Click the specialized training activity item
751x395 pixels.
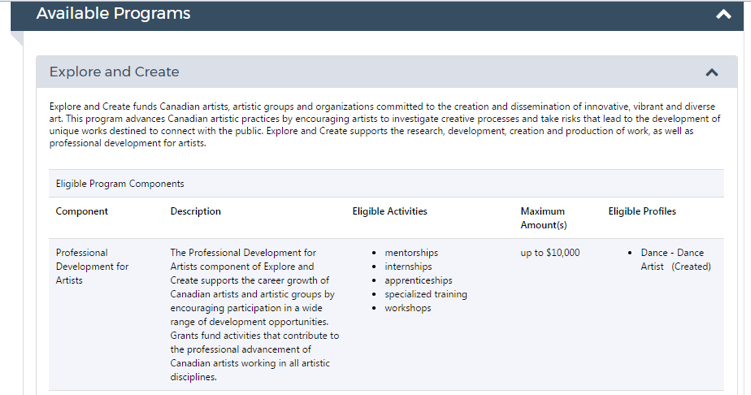426,294
